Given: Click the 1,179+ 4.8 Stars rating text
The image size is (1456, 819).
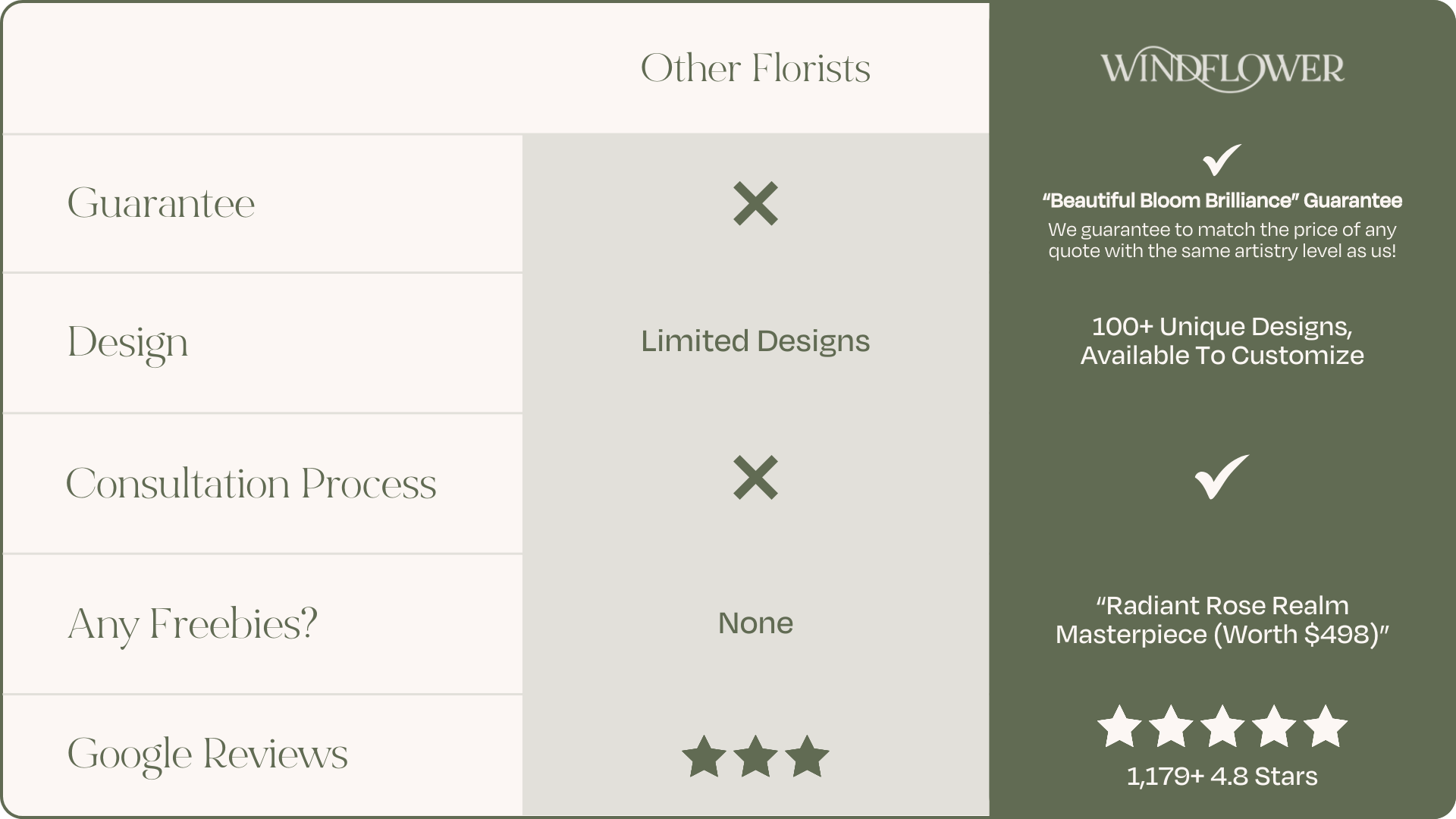Looking at the screenshot, I should [x=1222, y=777].
